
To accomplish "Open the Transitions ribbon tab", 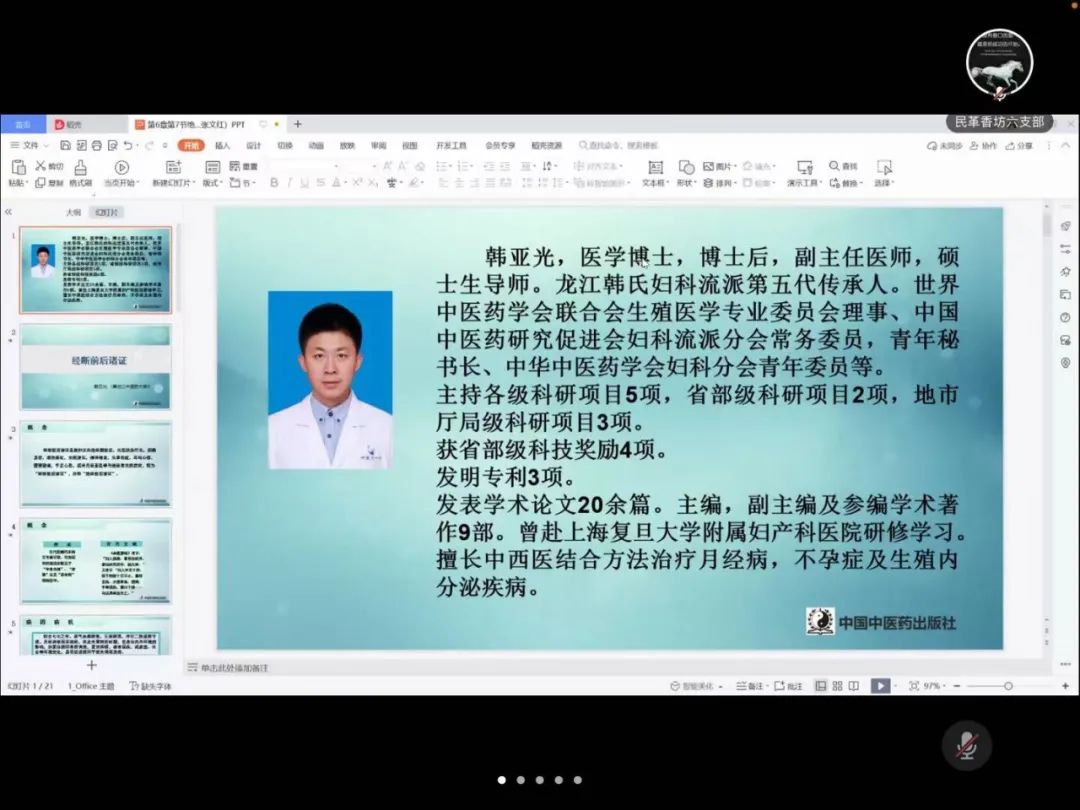I will (x=284, y=145).
